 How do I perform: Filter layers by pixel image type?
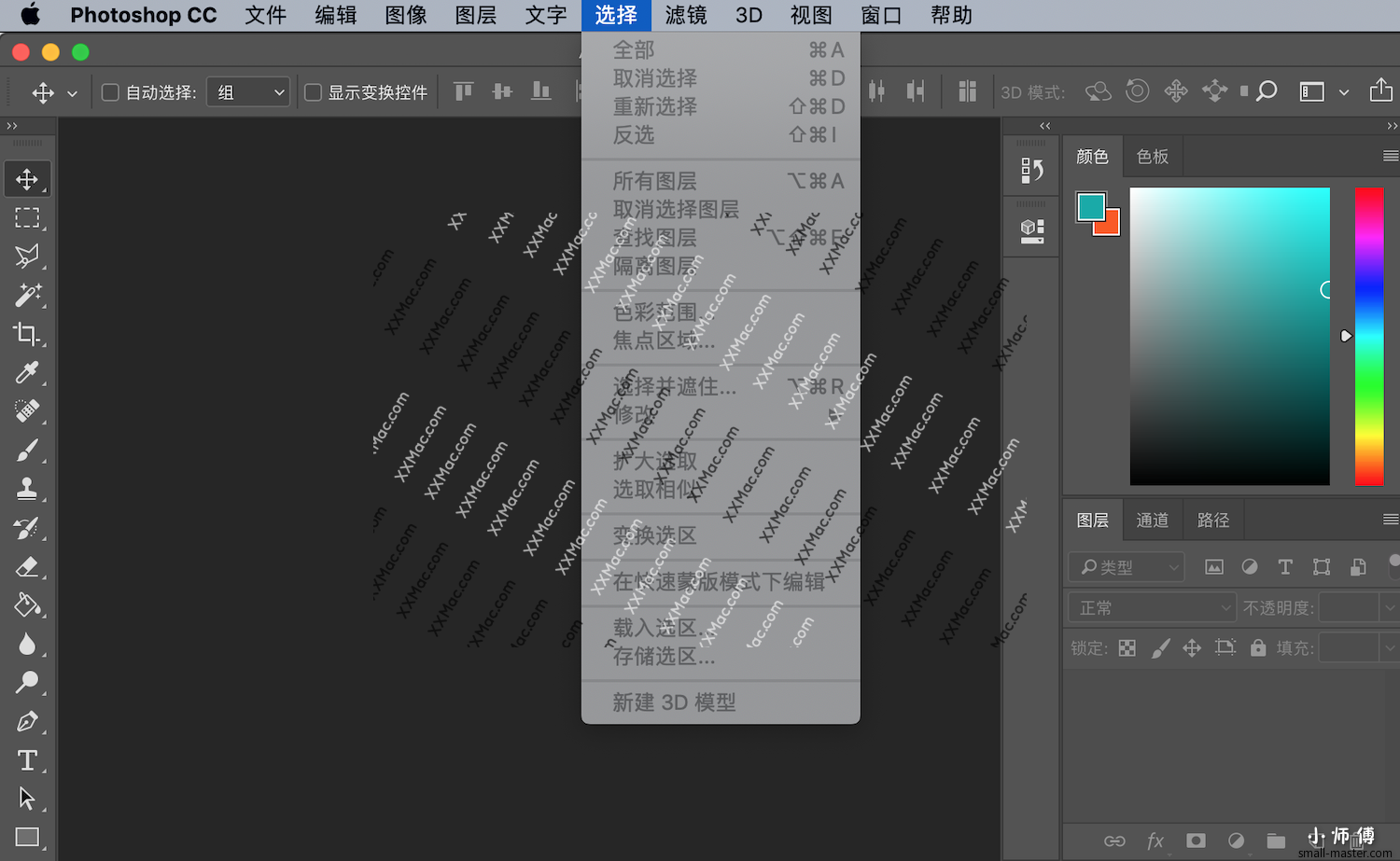[x=1214, y=566]
